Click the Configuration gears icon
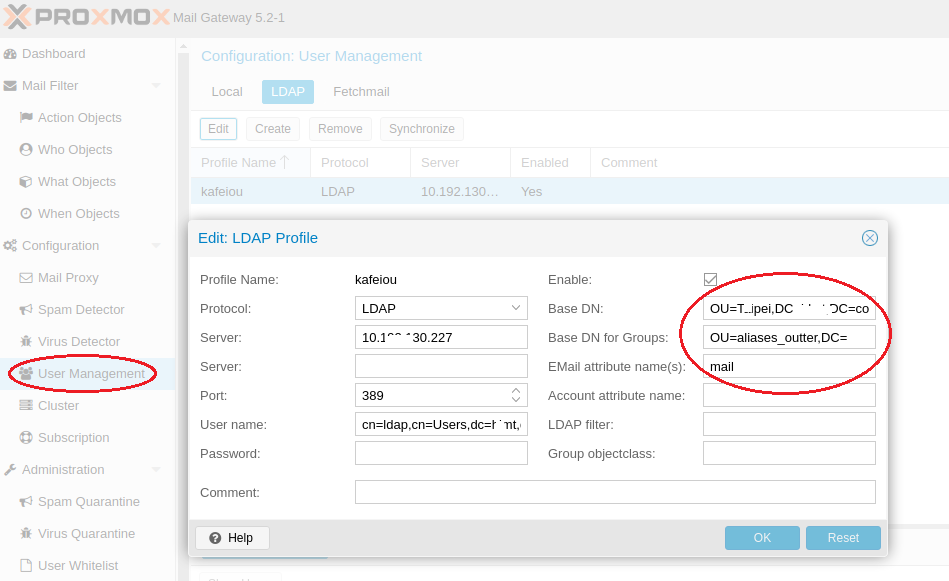This screenshot has width=949, height=581. pyautogui.click(x=10, y=246)
